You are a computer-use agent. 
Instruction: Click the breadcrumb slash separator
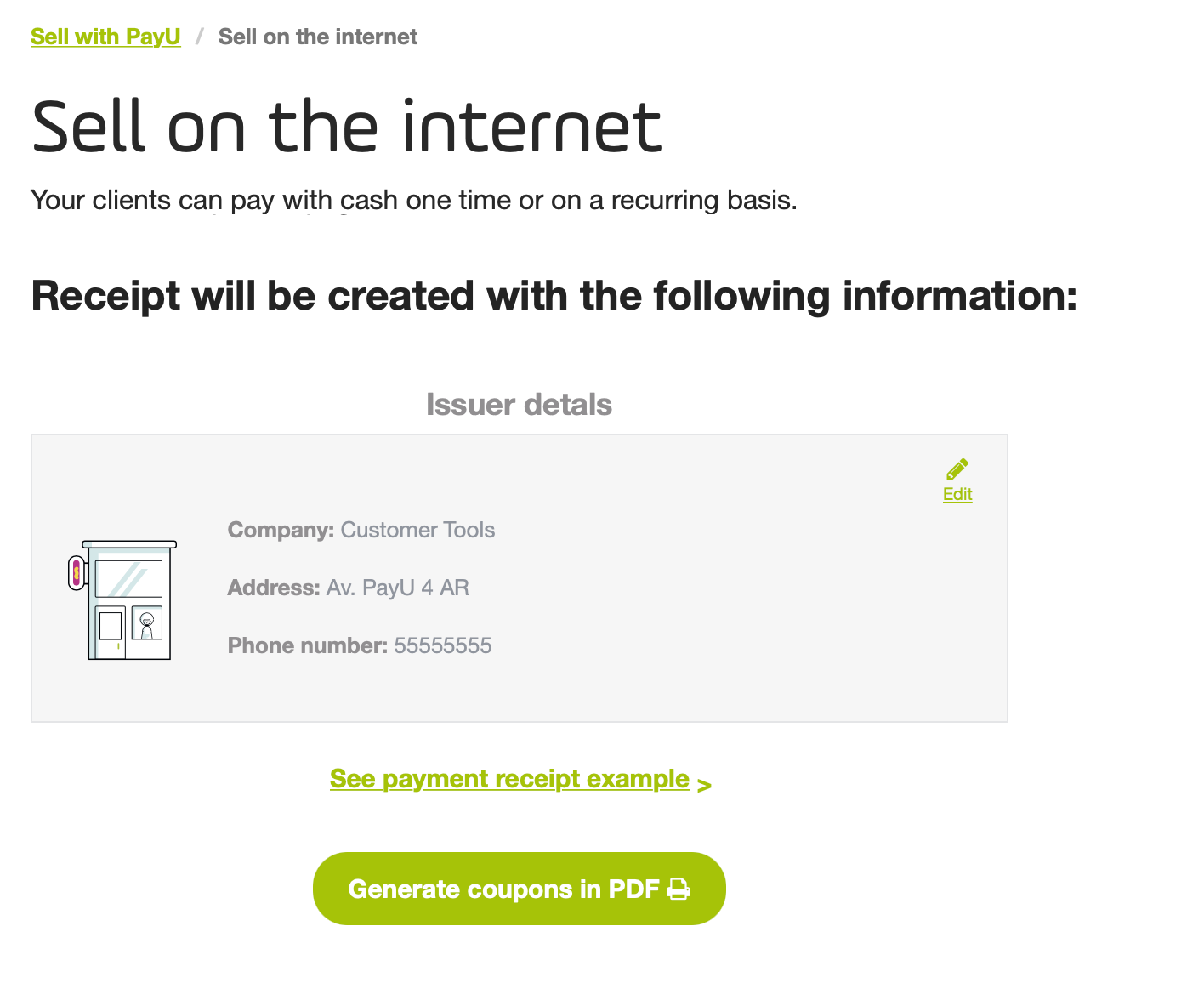click(x=200, y=37)
